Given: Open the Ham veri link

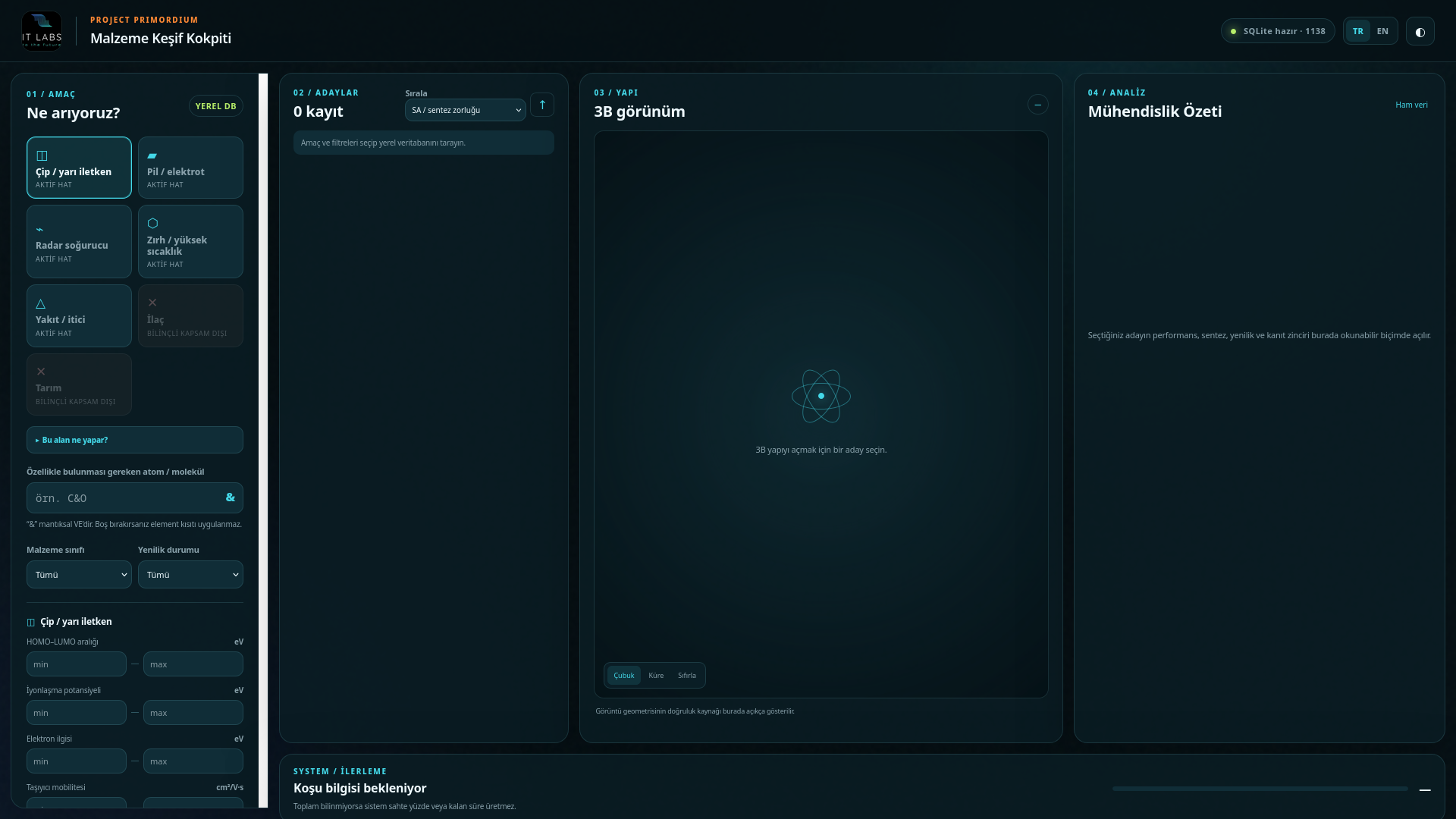Looking at the screenshot, I should pyautogui.click(x=1411, y=105).
